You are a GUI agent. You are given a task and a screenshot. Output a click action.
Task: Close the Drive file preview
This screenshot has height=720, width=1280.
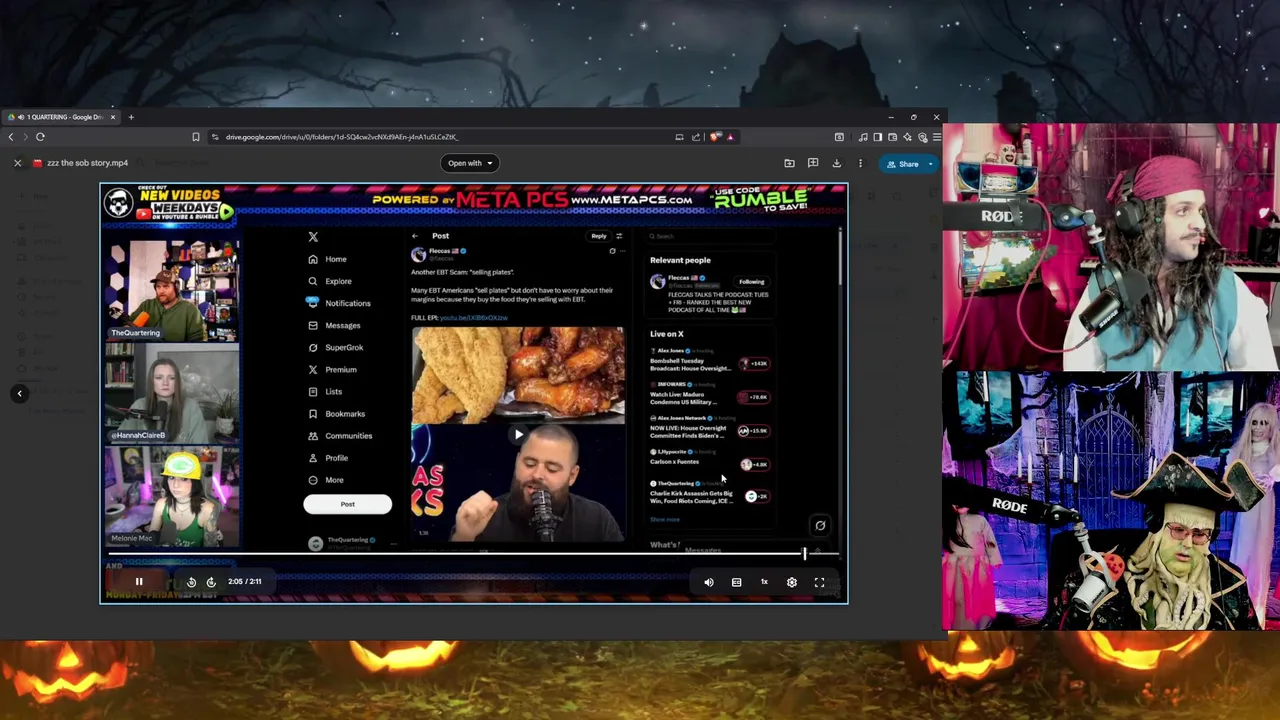coord(17,163)
